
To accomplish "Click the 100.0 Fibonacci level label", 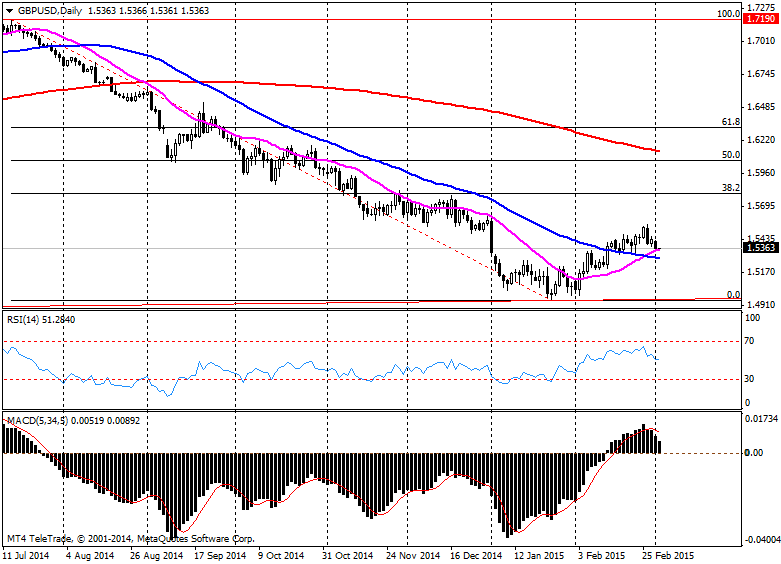I will coord(729,14).
